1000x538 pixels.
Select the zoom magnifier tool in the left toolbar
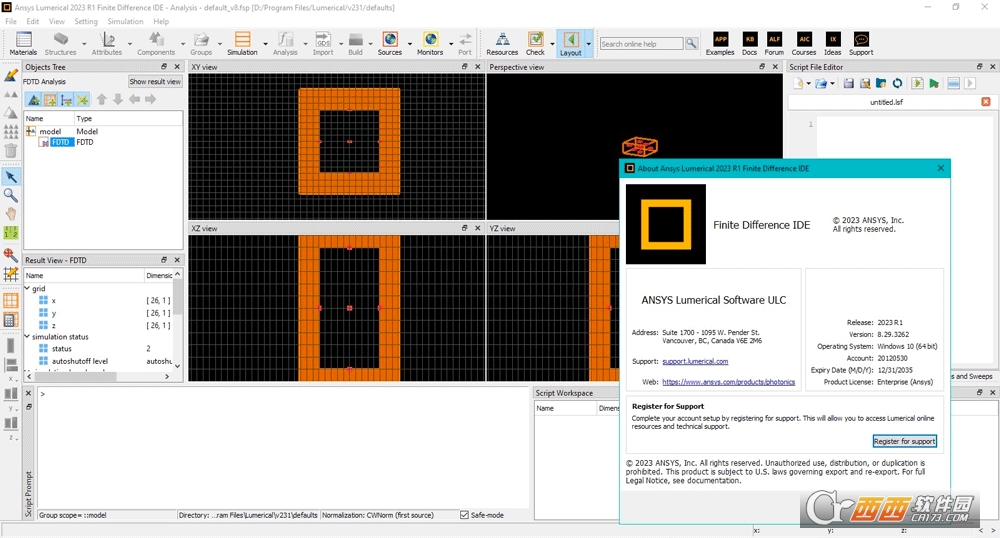click(11, 195)
